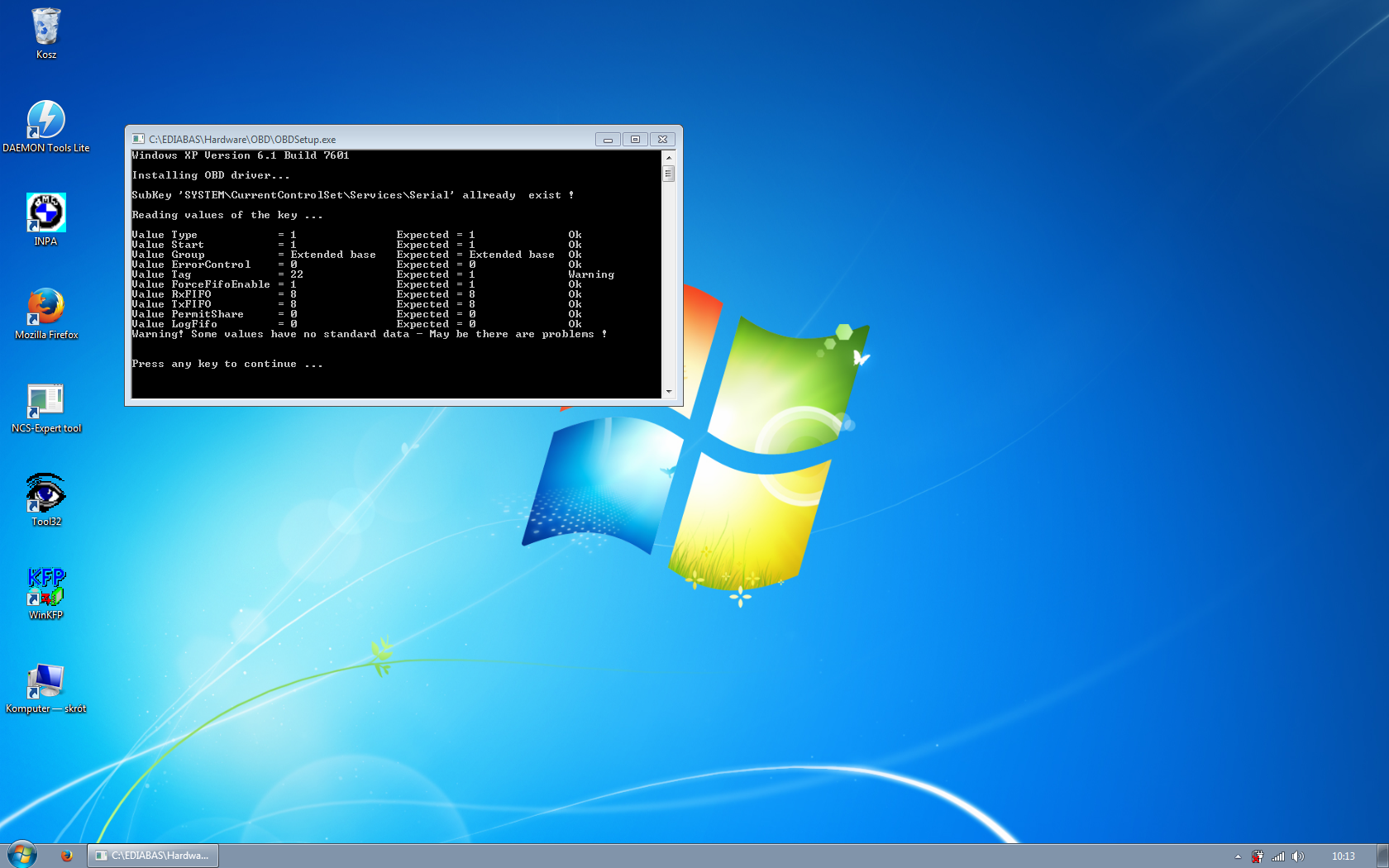The height and width of the screenshot is (868, 1389).
Task: Activate the OBDSetup.exe taskbar button
Action: 153,856
